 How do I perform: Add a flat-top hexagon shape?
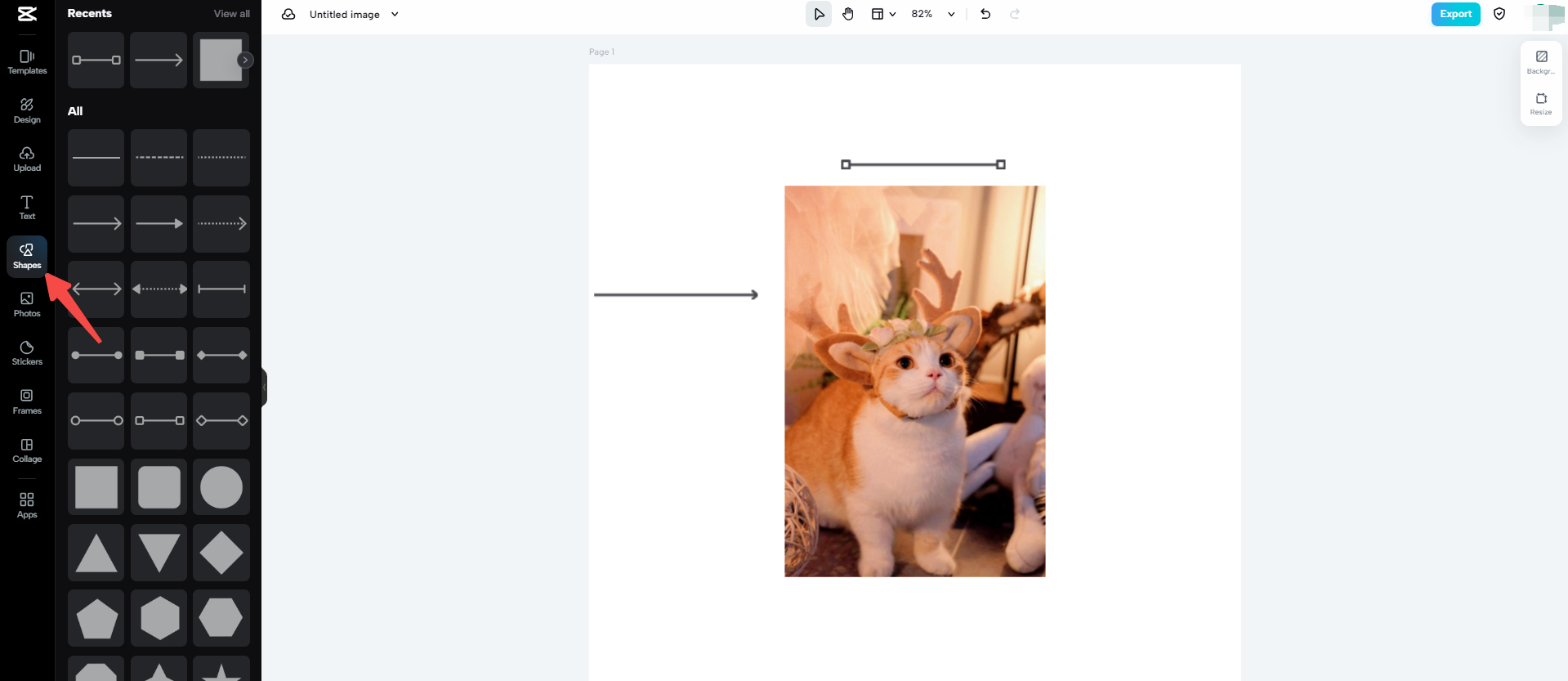221,618
